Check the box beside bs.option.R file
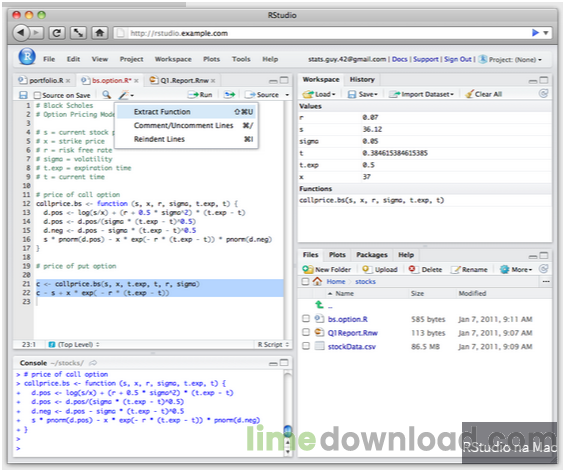 pos(306,319)
